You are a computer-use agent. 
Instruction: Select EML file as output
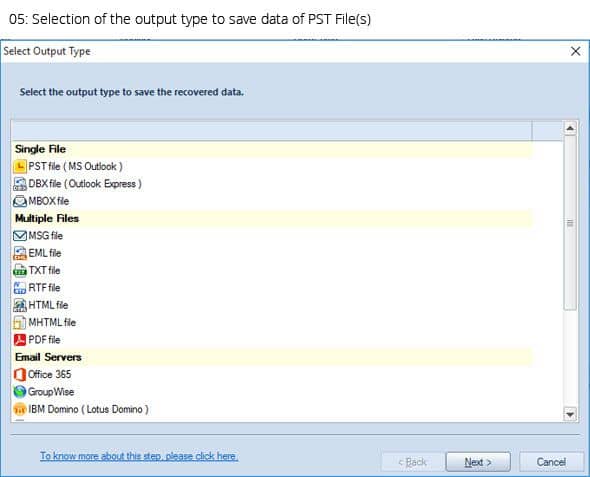click(45, 253)
